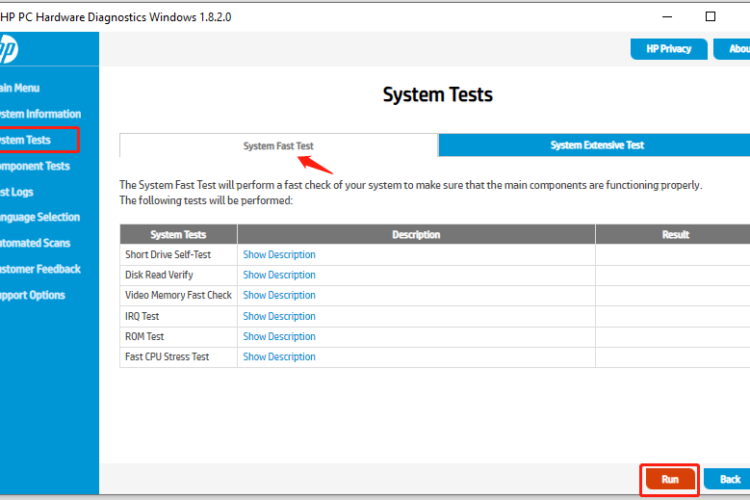Maximize the diagnostics window
750x500 pixels.
(710, 16)
